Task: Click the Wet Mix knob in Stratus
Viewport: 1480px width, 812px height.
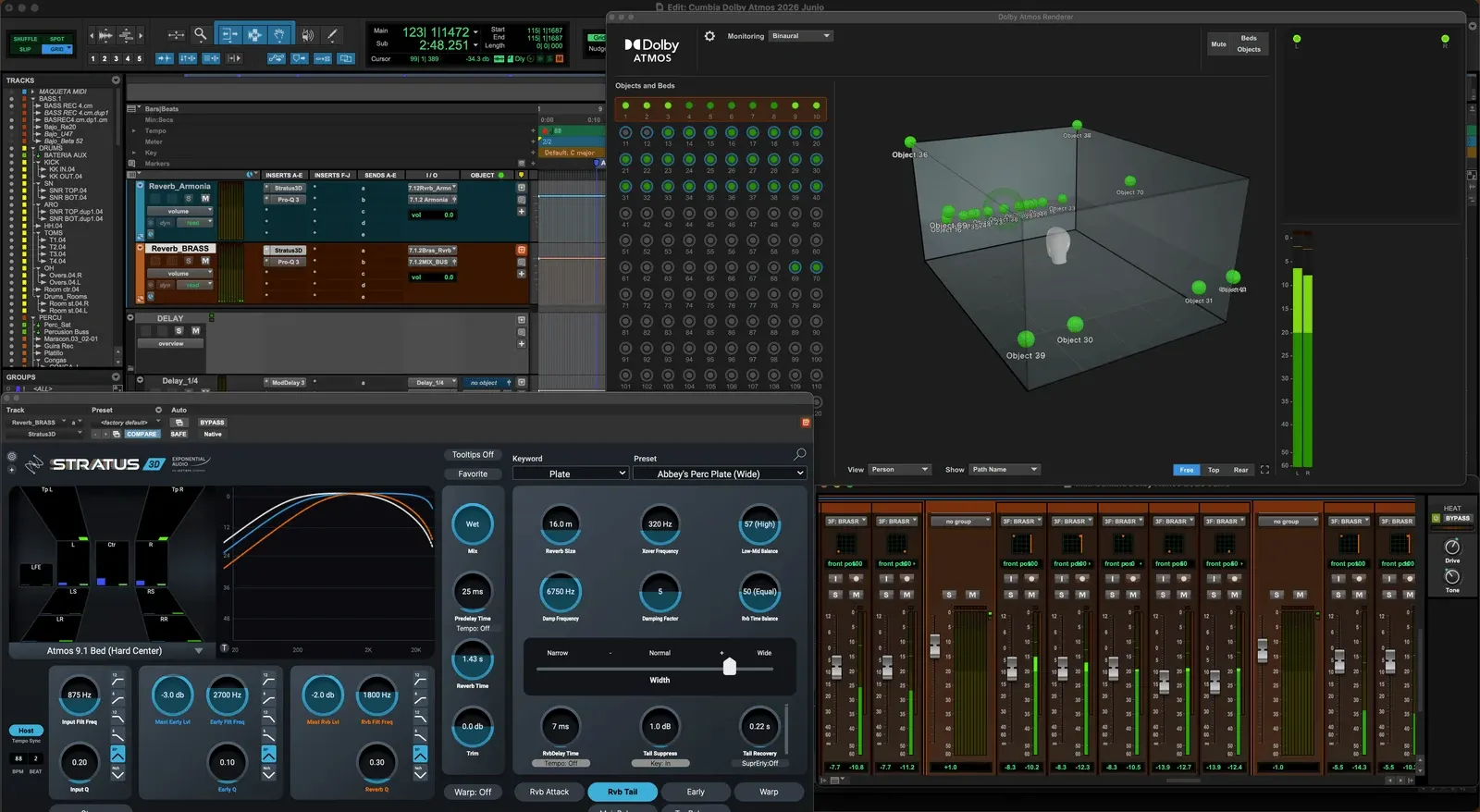Action: [x=473, y=524]
